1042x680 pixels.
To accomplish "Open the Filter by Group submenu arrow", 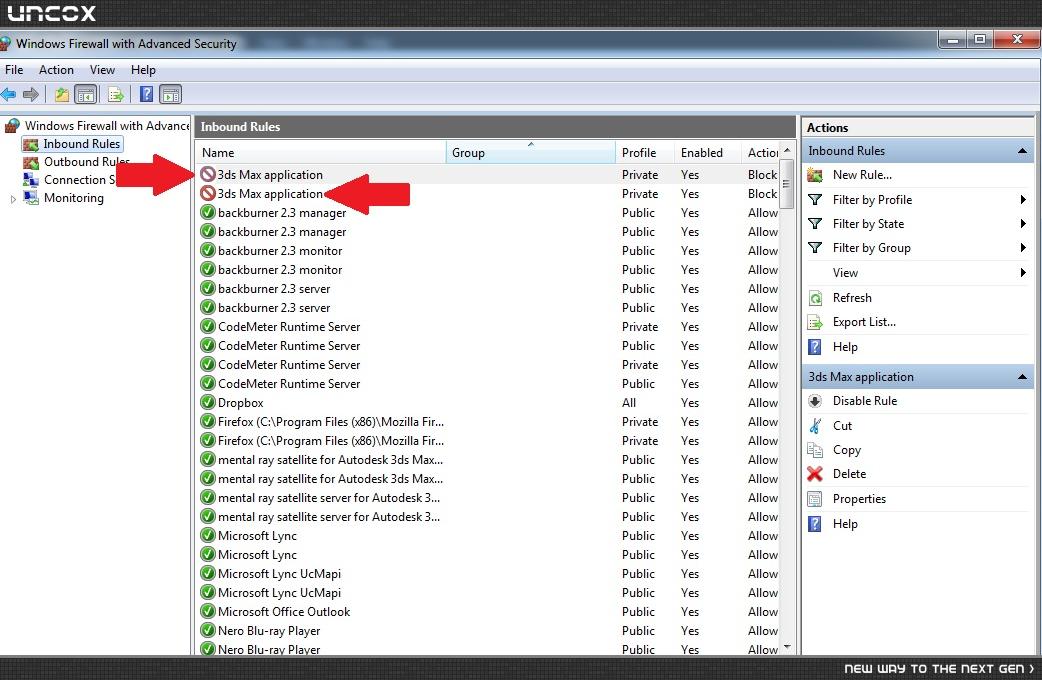I will pyautogui.click(x=1023, y=248).
